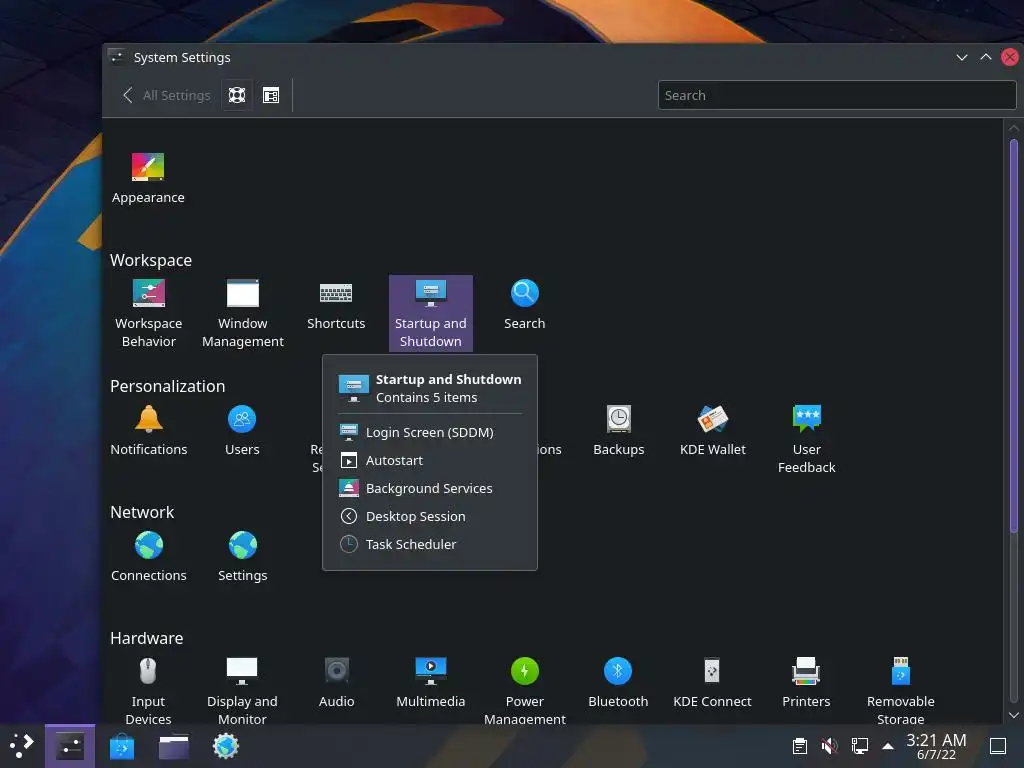1024x768 pixels.
Task: Open network Connections settings
Action: point(149,556)
